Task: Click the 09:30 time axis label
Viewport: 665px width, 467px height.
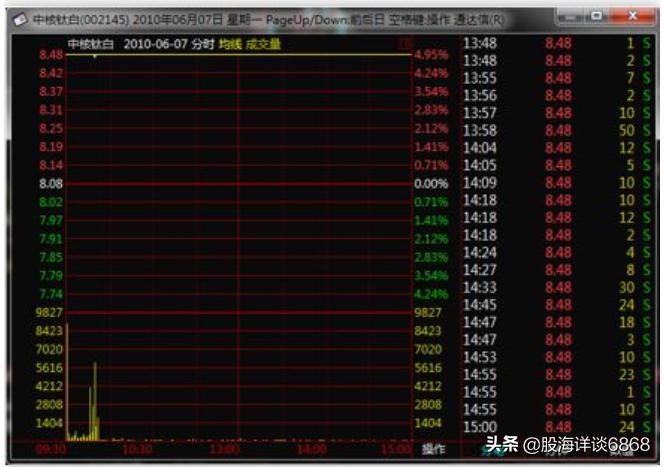Action: [51, 449]
